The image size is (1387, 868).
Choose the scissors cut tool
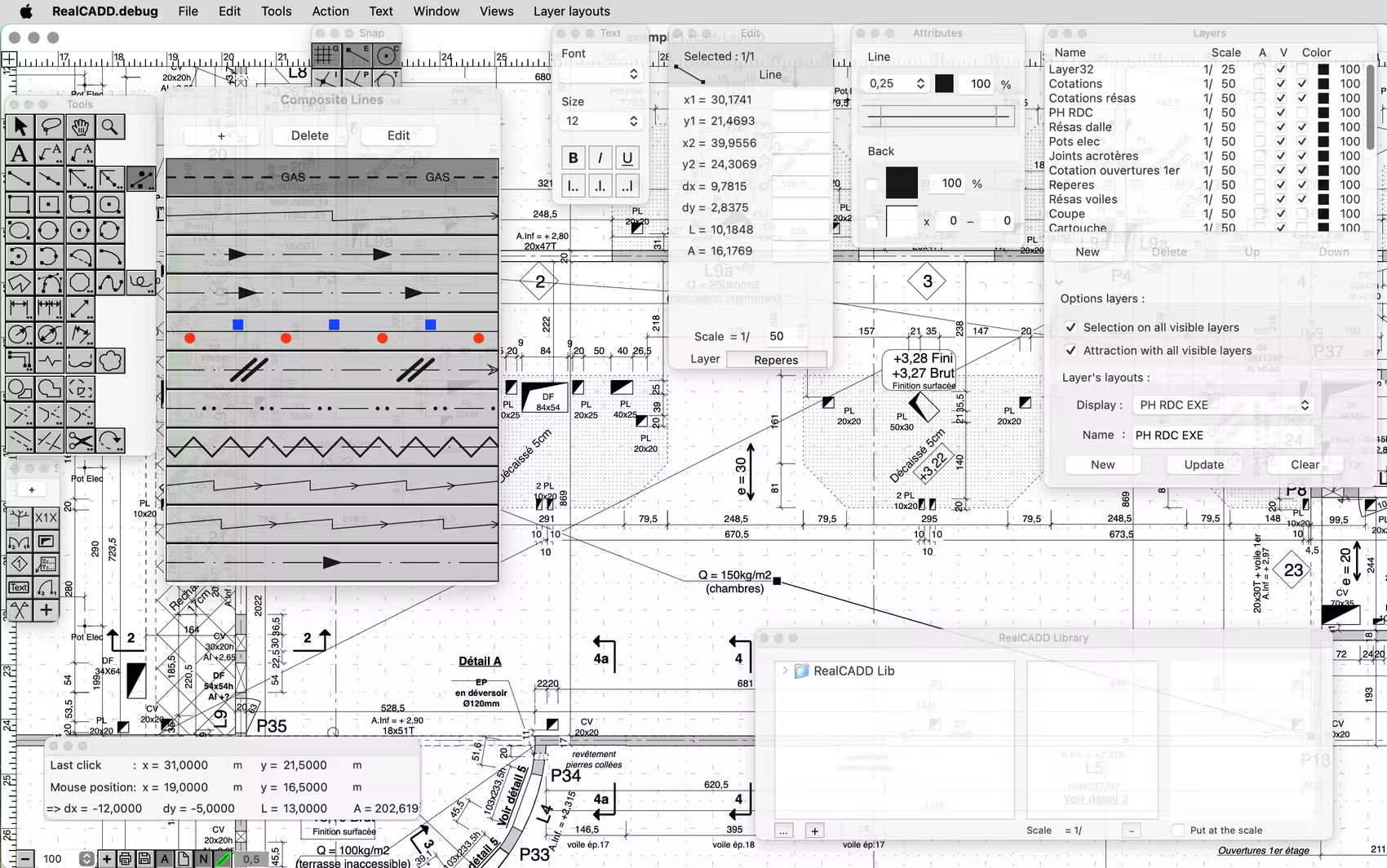tap(80, 441)
